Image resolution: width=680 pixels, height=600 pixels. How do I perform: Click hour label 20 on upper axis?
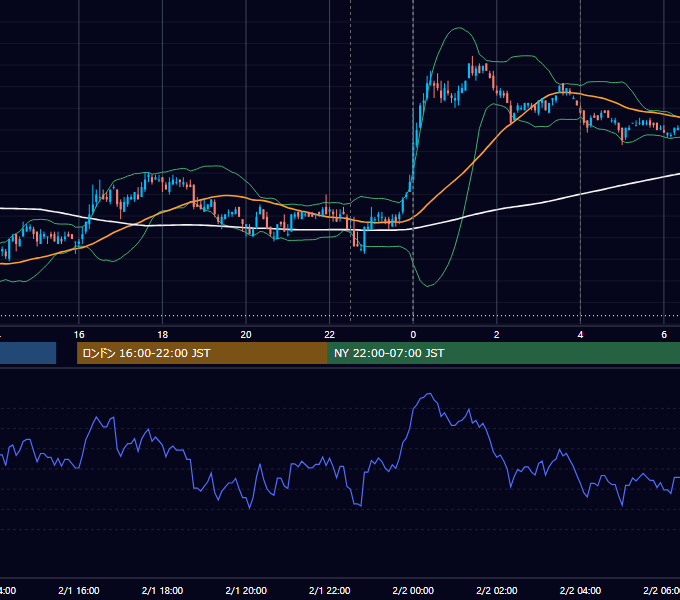[246, 335]
